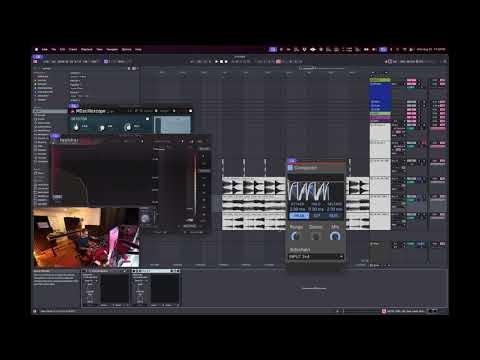The height and width of the screenshot is (360, 480).
Task: Click the webcam video overlay
Action: tap(86, 237)
